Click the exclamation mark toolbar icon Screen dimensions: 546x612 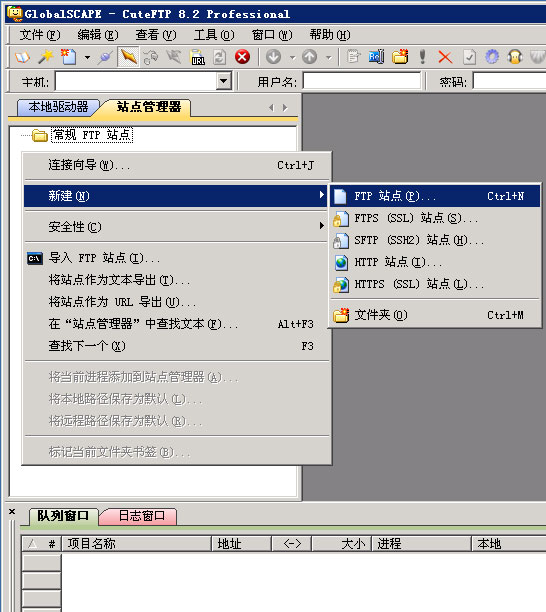click(422, 57)
